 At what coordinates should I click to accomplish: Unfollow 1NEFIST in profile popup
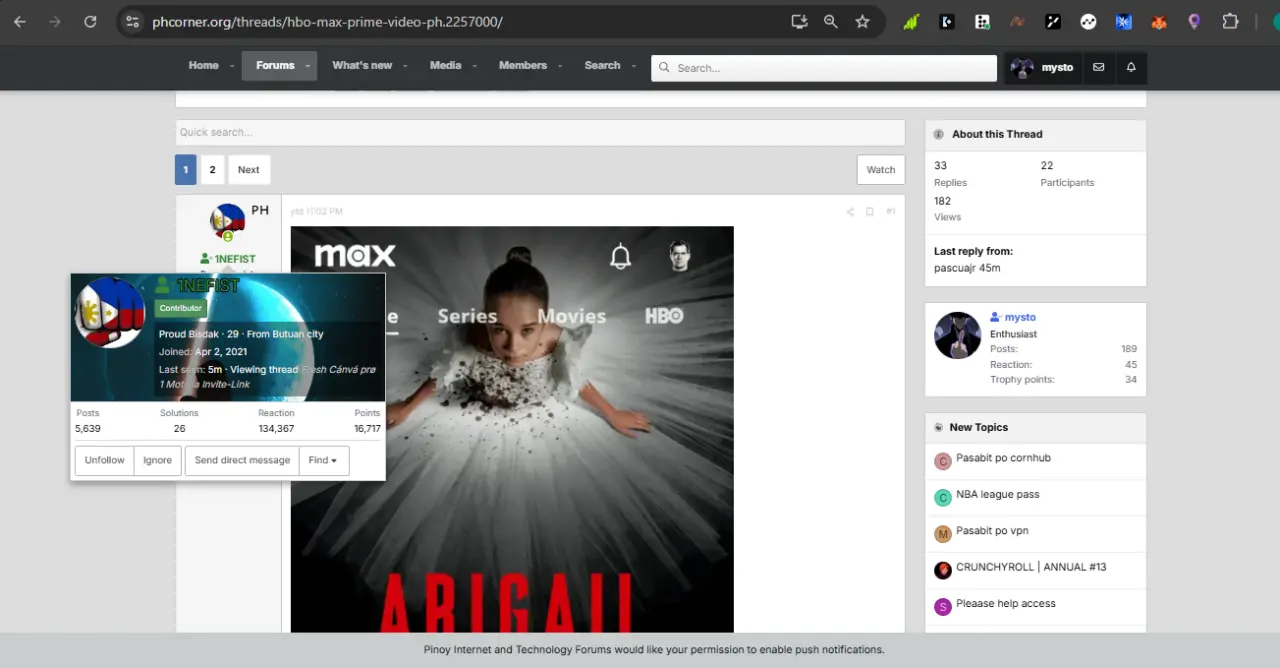[x=104, y=460]
